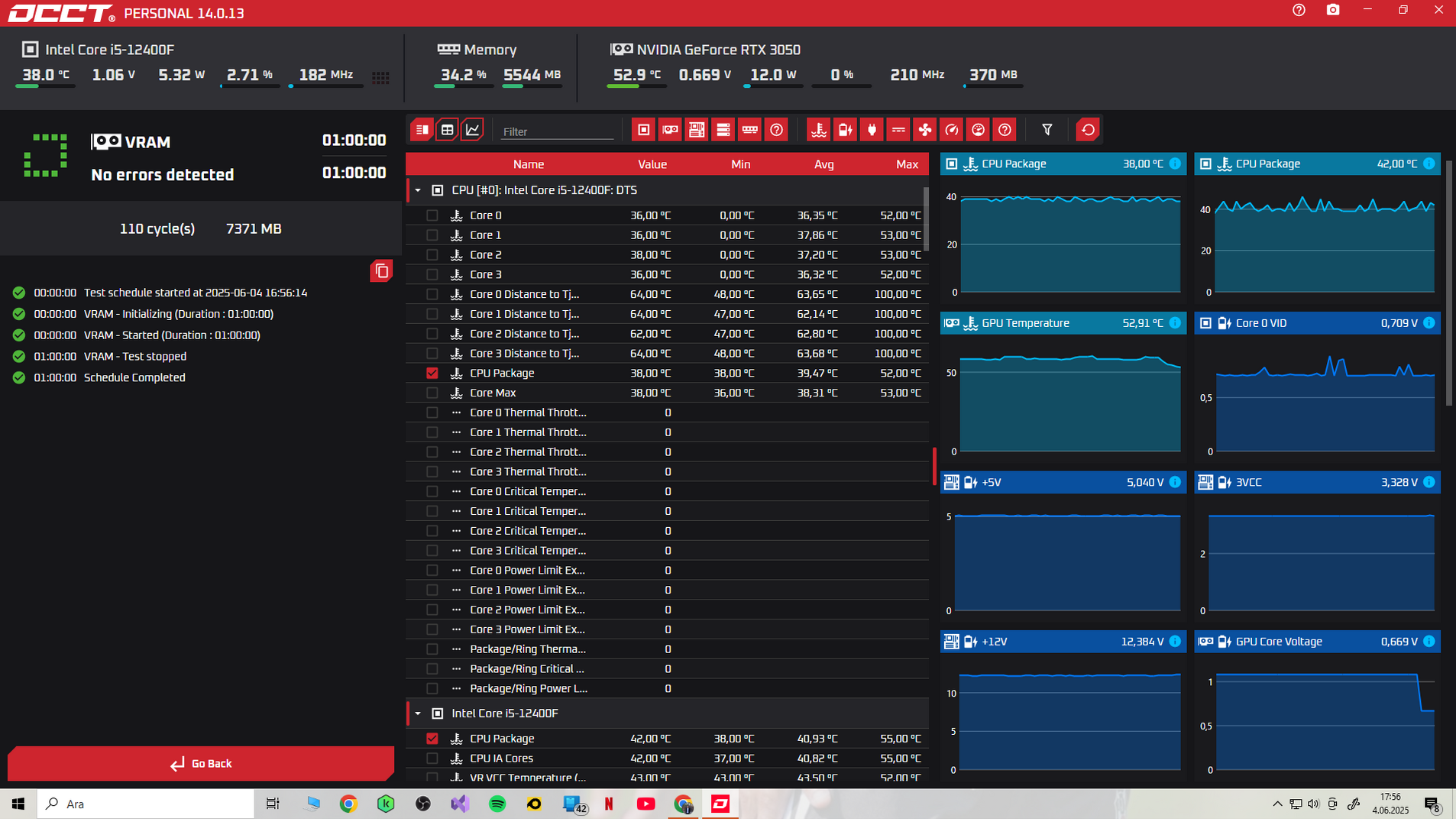Open Task View from the taskbar
This screenshot has width=1456, height=825.
(273, 804)
